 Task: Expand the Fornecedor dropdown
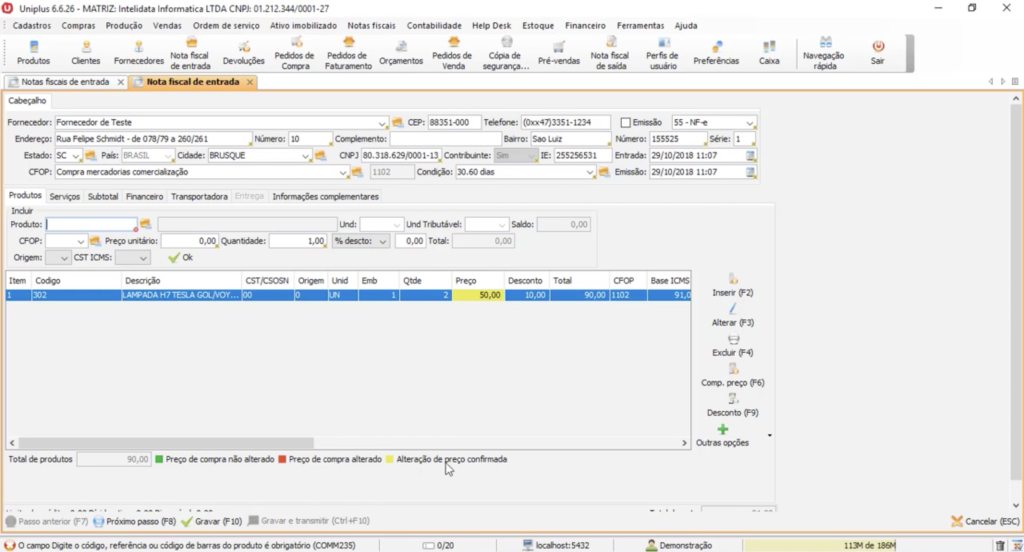coord(382,122)
